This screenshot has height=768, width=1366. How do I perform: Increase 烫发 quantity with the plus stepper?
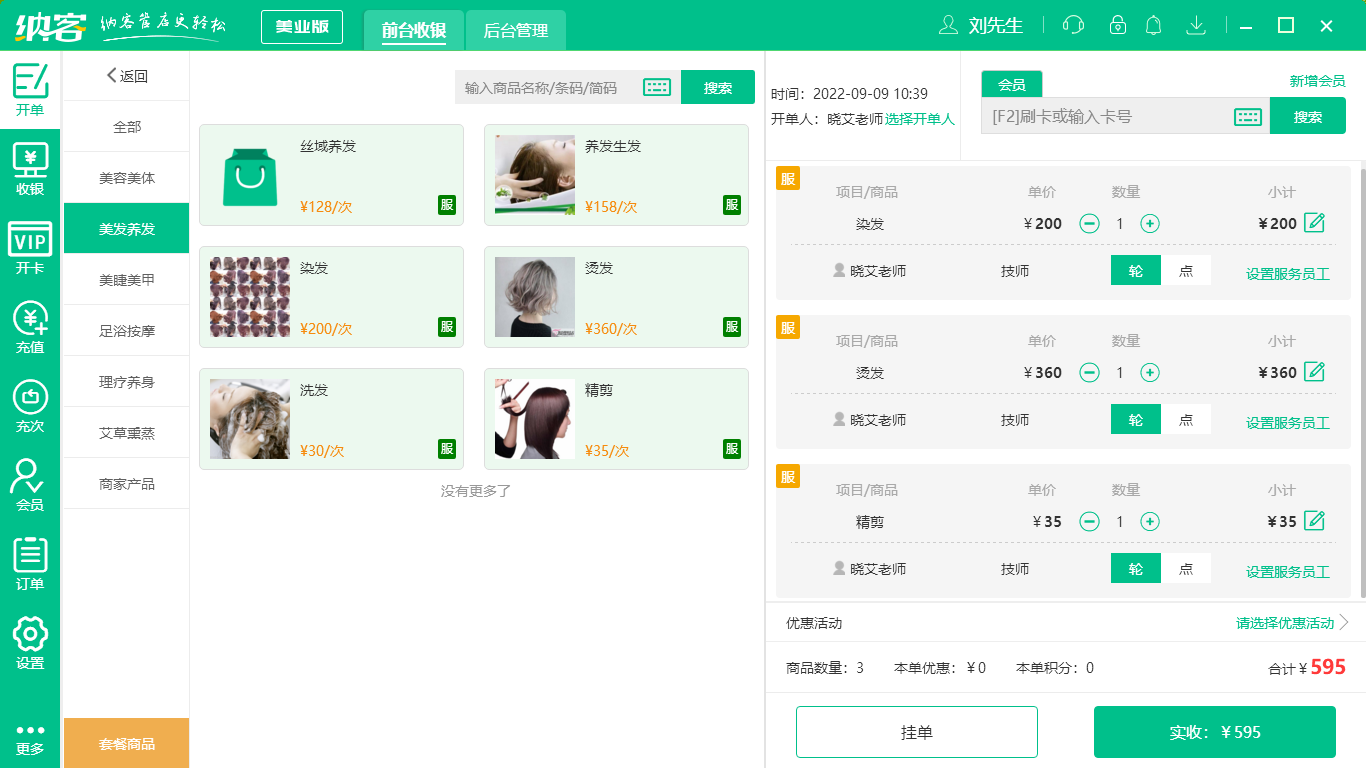(x=1150, y=372)
